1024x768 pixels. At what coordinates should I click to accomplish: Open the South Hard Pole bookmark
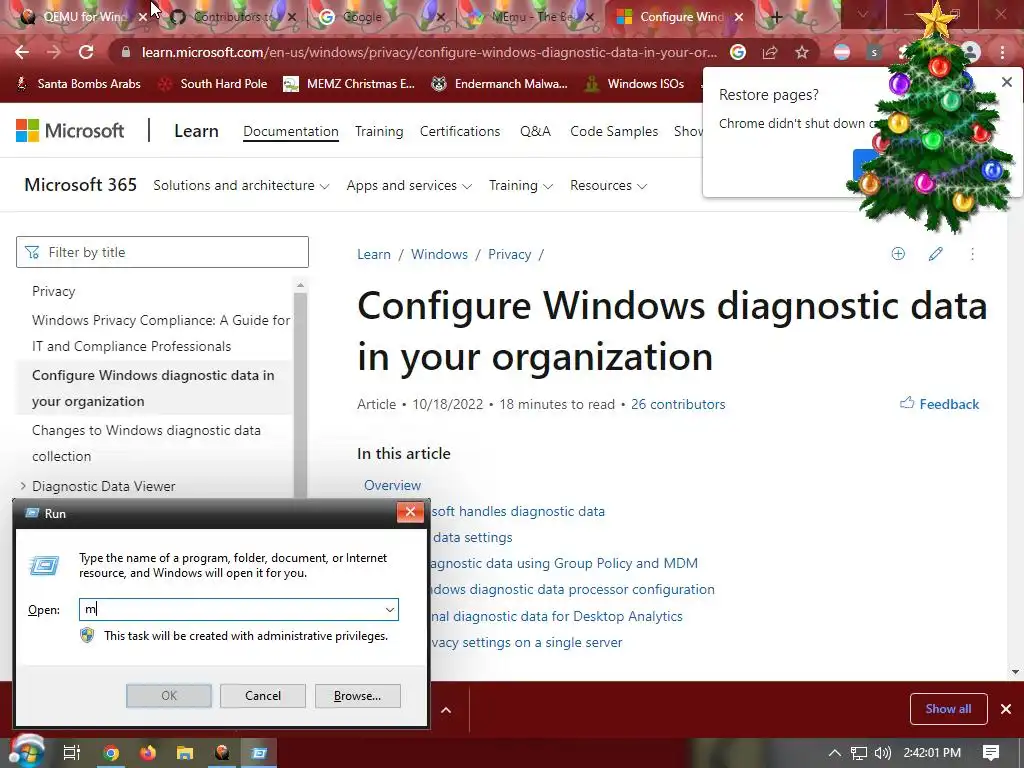tap(213, 84)
